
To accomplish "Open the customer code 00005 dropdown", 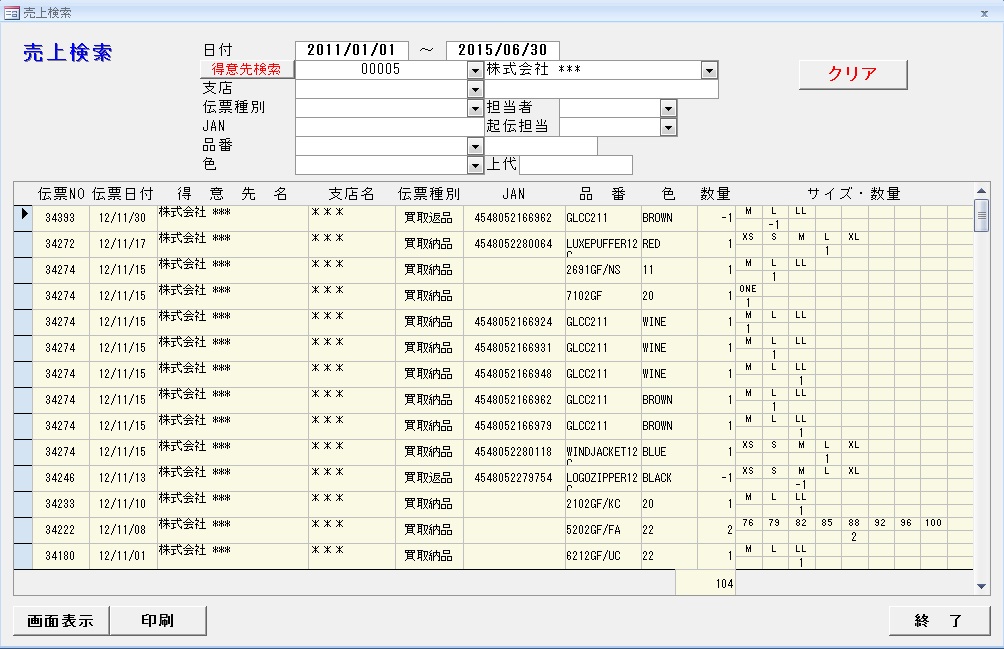I will coord(475,70).
